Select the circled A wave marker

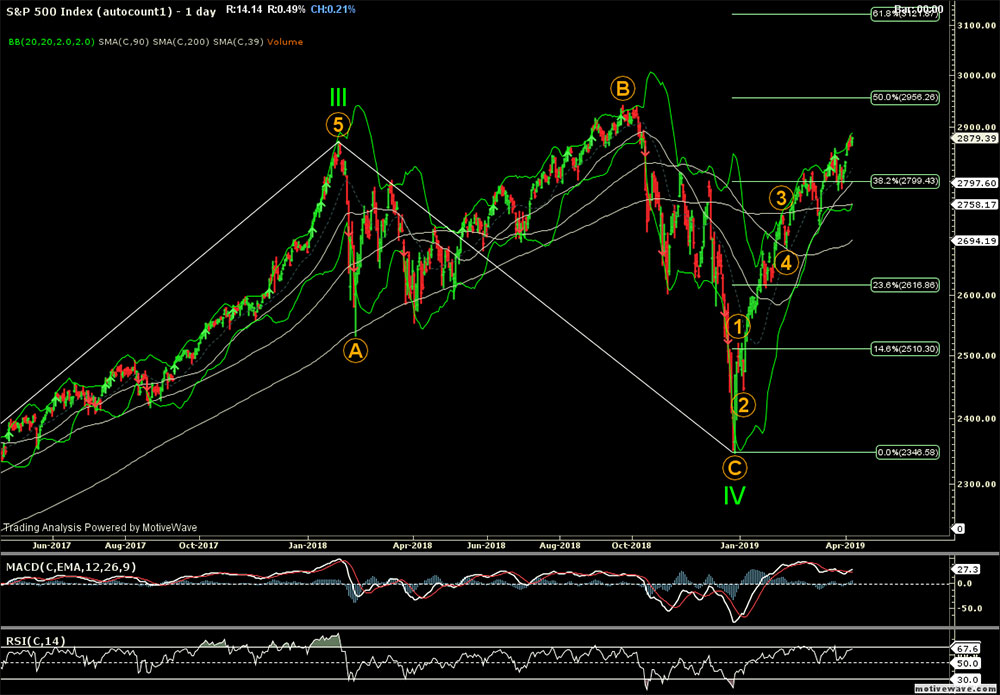pos(356,350)
